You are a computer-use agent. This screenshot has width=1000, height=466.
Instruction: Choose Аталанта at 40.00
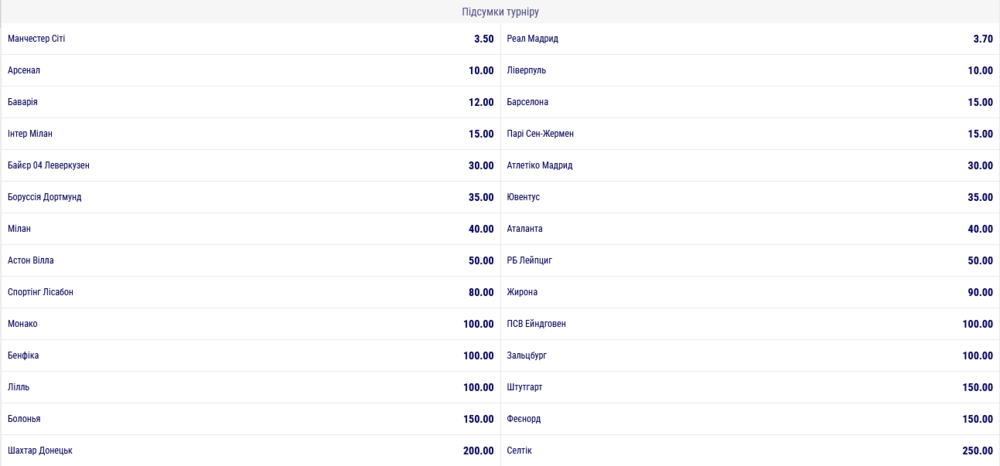[x=750, y=229]
